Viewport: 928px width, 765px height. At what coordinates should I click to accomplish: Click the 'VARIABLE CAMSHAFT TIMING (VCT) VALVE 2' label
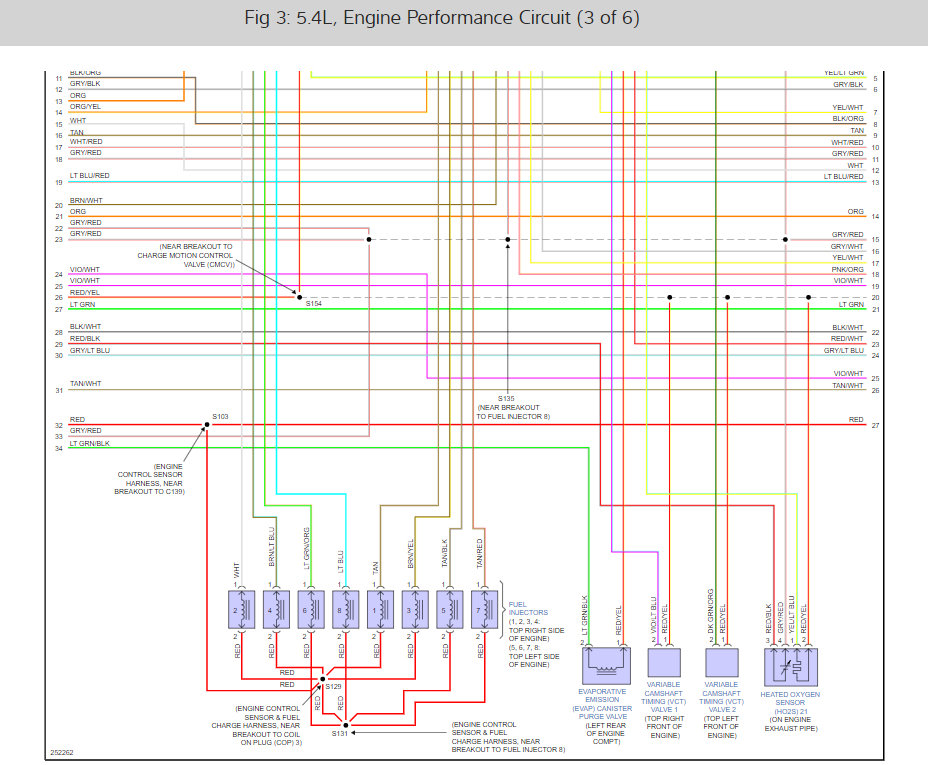pos(721,697)
